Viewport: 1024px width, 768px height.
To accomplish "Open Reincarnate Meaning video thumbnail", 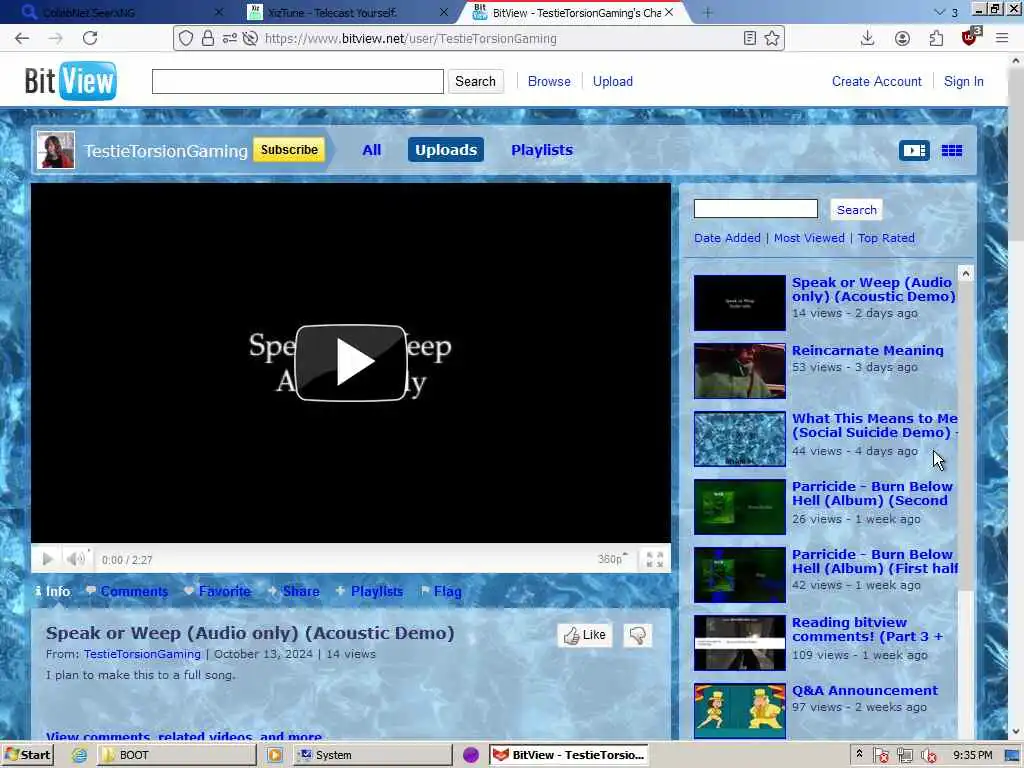I will click(739, 371).
